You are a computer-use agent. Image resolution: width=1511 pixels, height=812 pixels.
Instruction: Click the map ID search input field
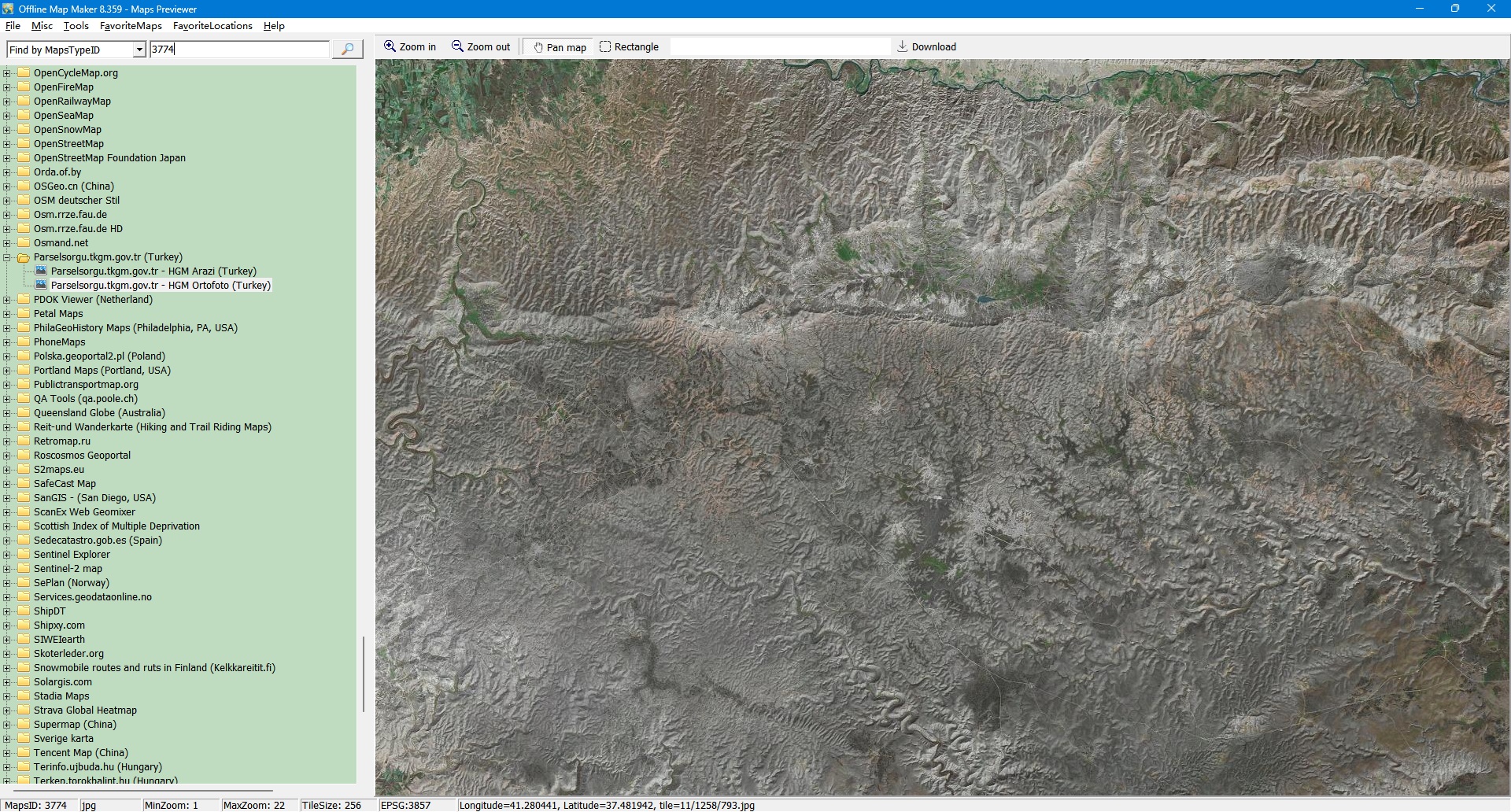click(x=239, y=50)
